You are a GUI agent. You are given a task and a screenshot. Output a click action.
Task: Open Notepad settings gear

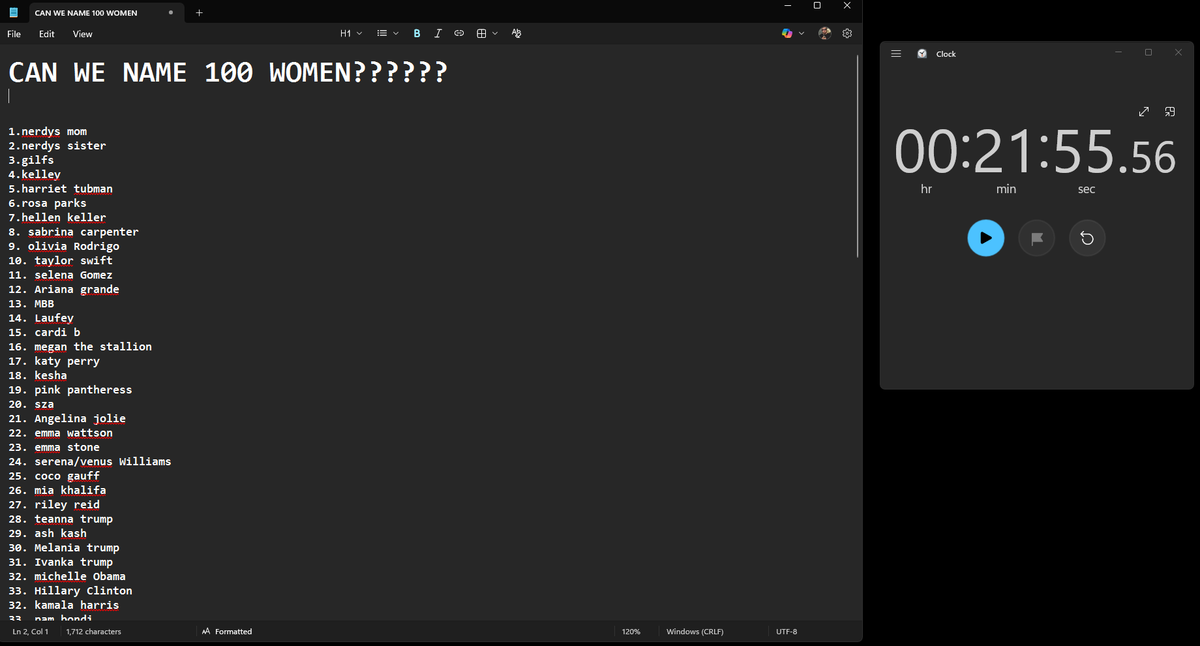pyautogui.click(x=847, y=34)
